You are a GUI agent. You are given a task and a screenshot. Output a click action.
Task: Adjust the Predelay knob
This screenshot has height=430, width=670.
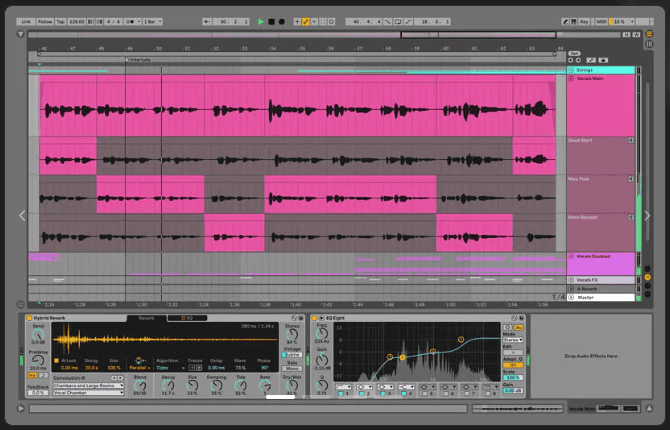[38, 360]
